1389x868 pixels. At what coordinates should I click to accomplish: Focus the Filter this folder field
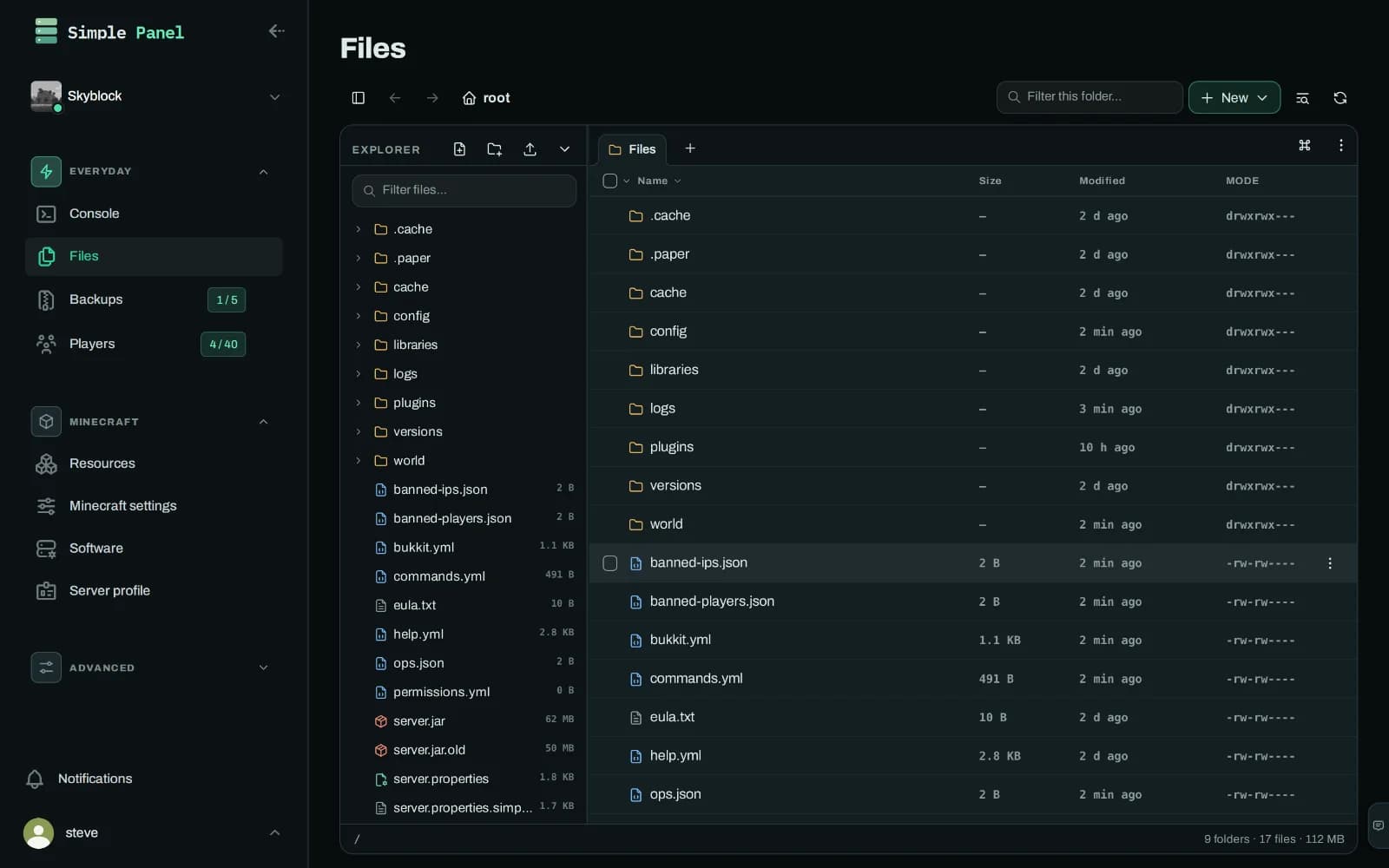click(1089, 97)
